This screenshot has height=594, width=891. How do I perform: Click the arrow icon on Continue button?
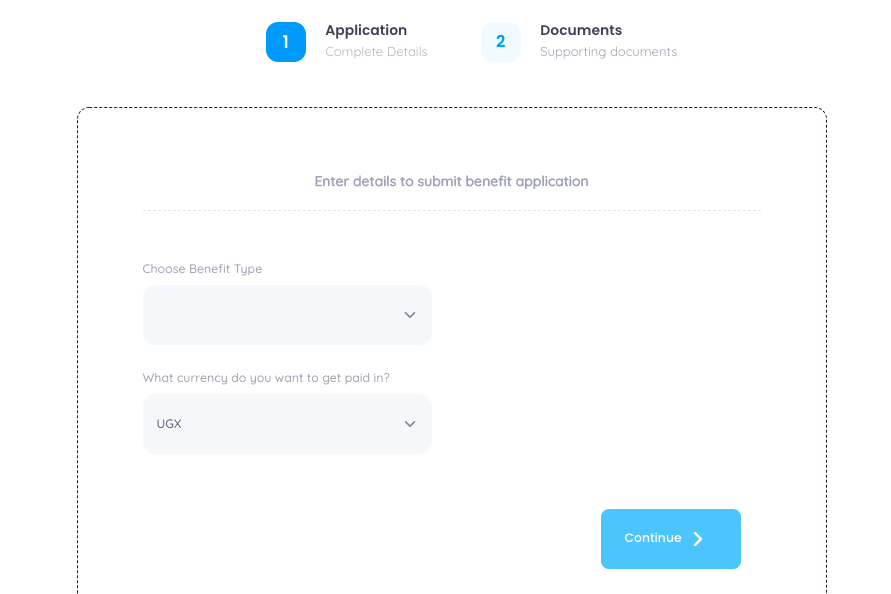[x=698, y=539]
